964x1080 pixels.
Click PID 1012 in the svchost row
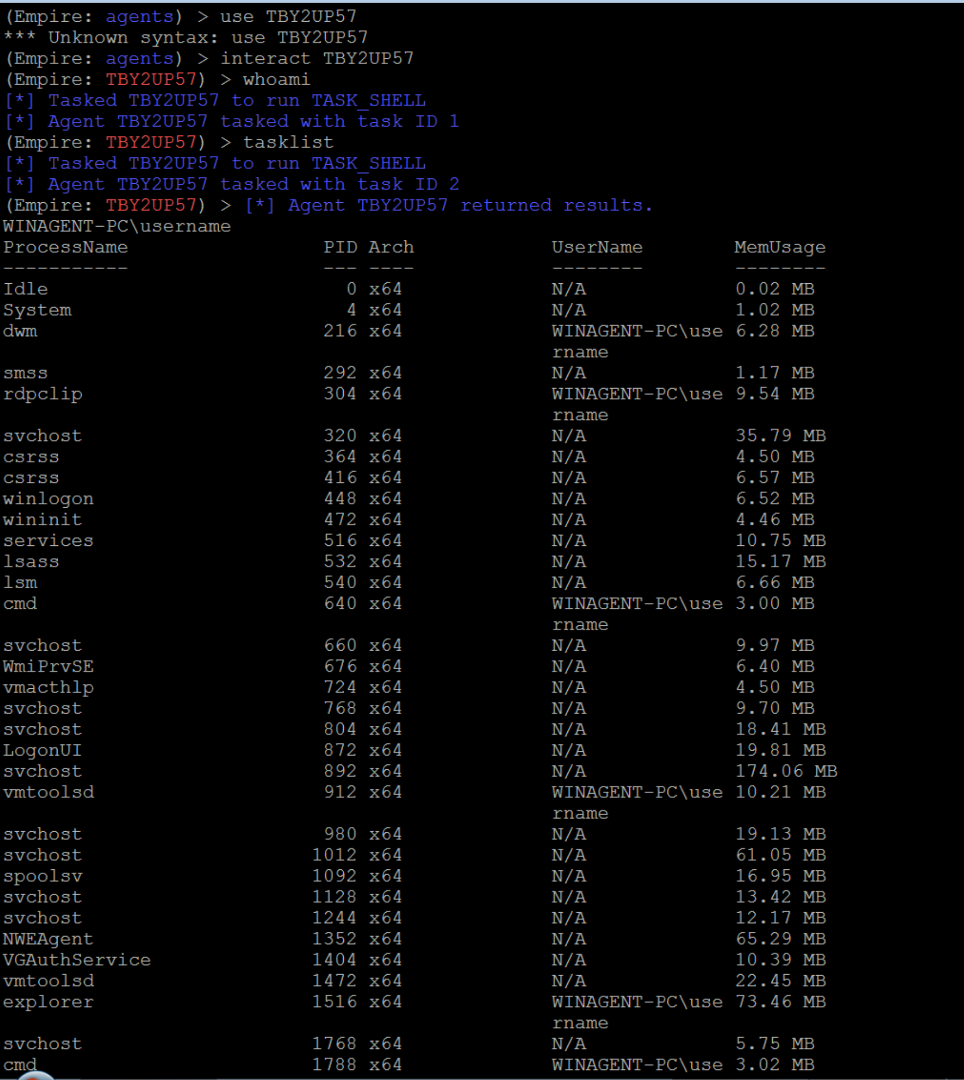(x=335, y=855)
